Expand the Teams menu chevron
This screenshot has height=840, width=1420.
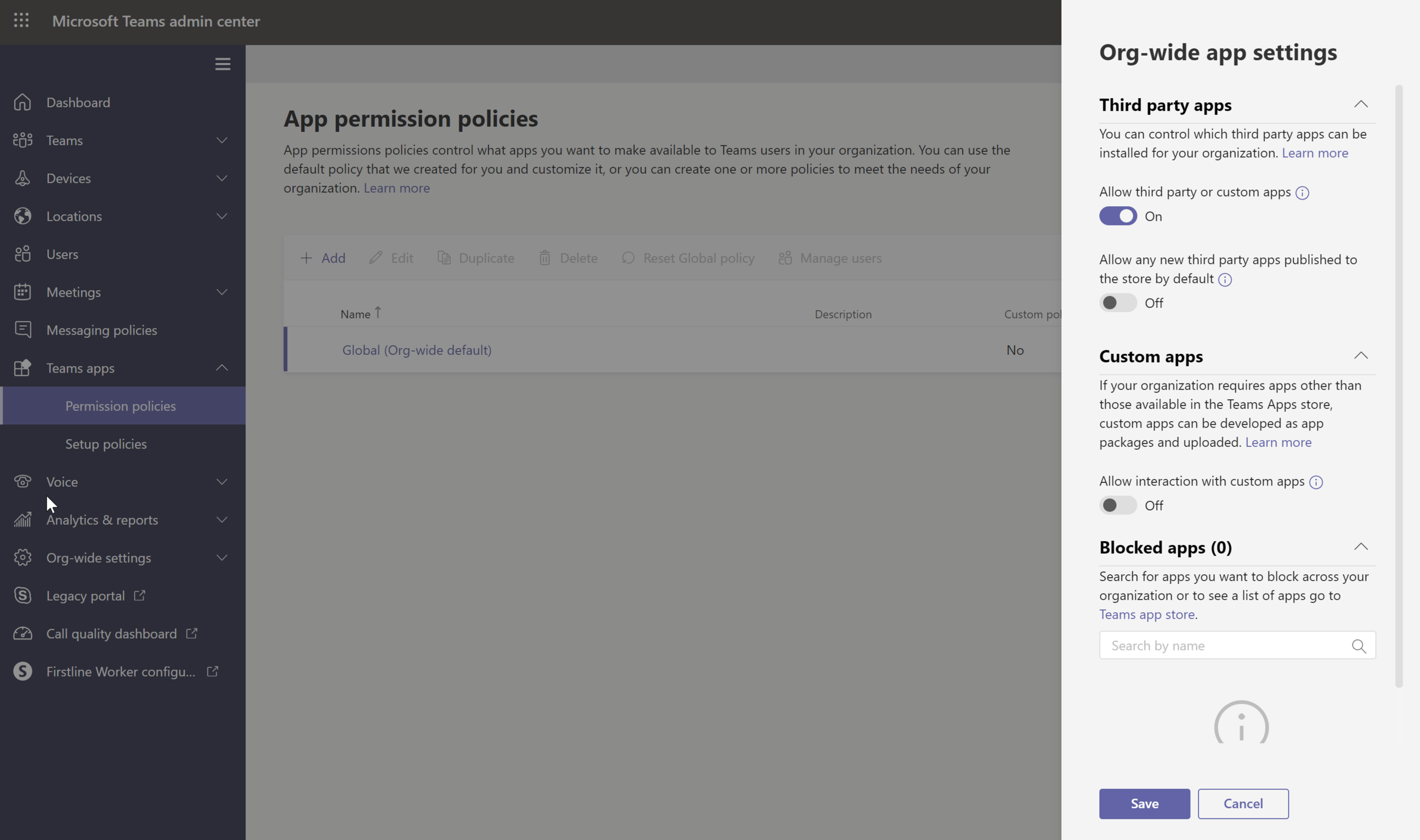[x=222, y=140]
